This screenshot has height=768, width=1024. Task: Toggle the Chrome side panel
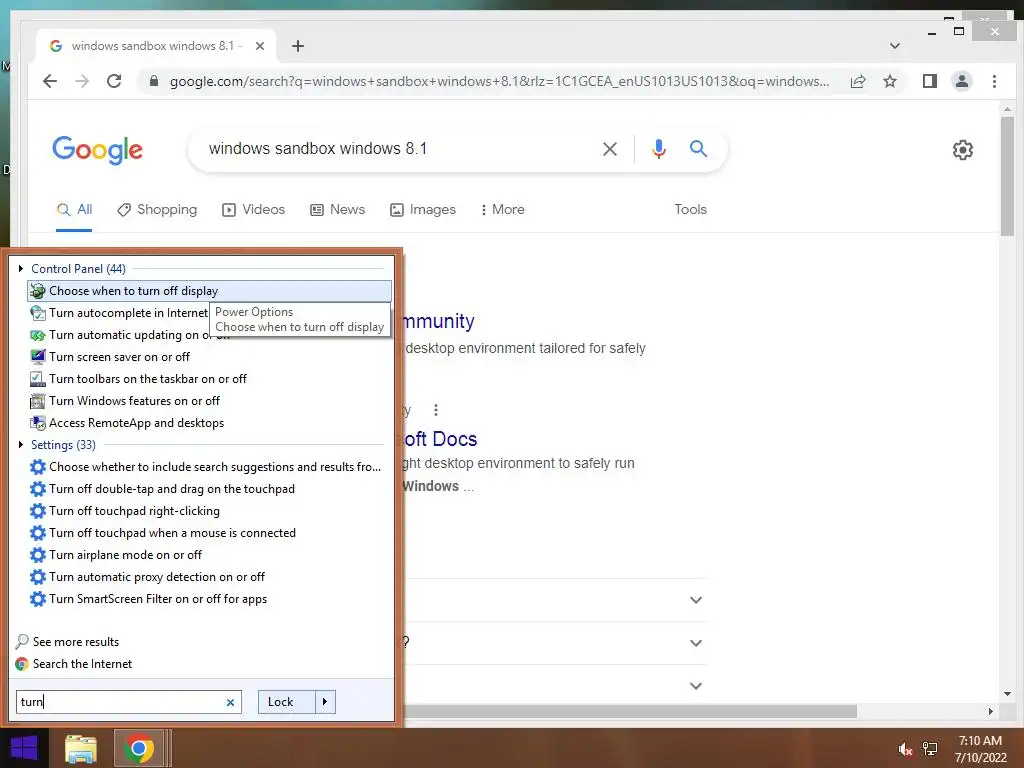pyautogui.click(x=929, y=81)
